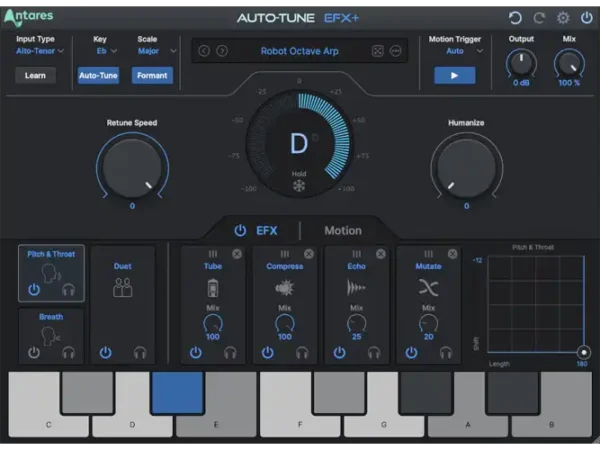
Task: Select the Mutate crossed-arrows icon
Action: 428,288
